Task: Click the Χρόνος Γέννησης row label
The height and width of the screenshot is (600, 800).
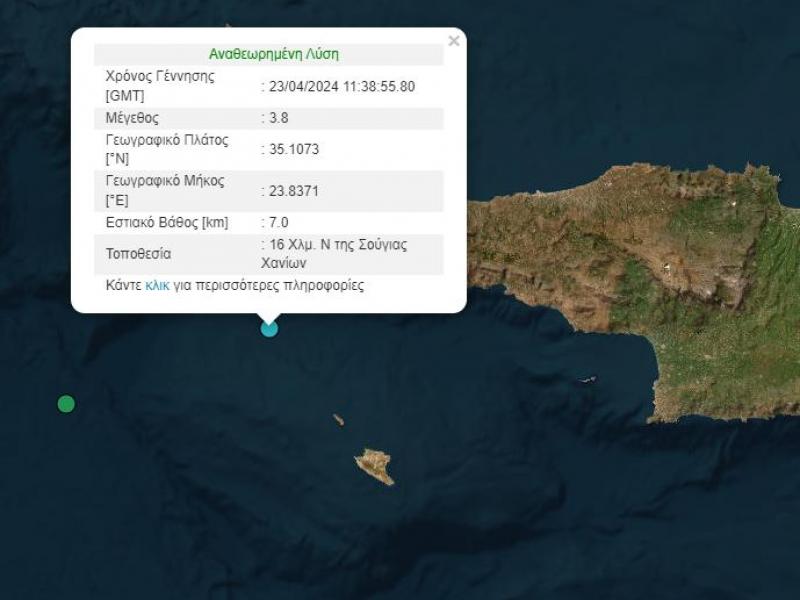Action: pos(160,77)
